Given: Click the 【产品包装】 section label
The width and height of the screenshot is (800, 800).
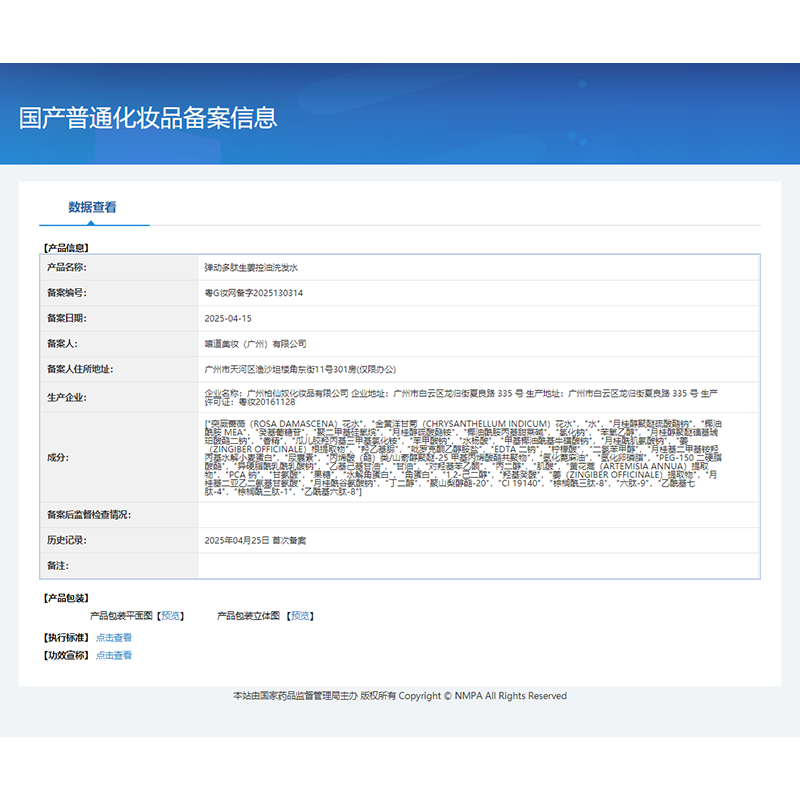Looking at the screenshot, I should click(67, 596).
